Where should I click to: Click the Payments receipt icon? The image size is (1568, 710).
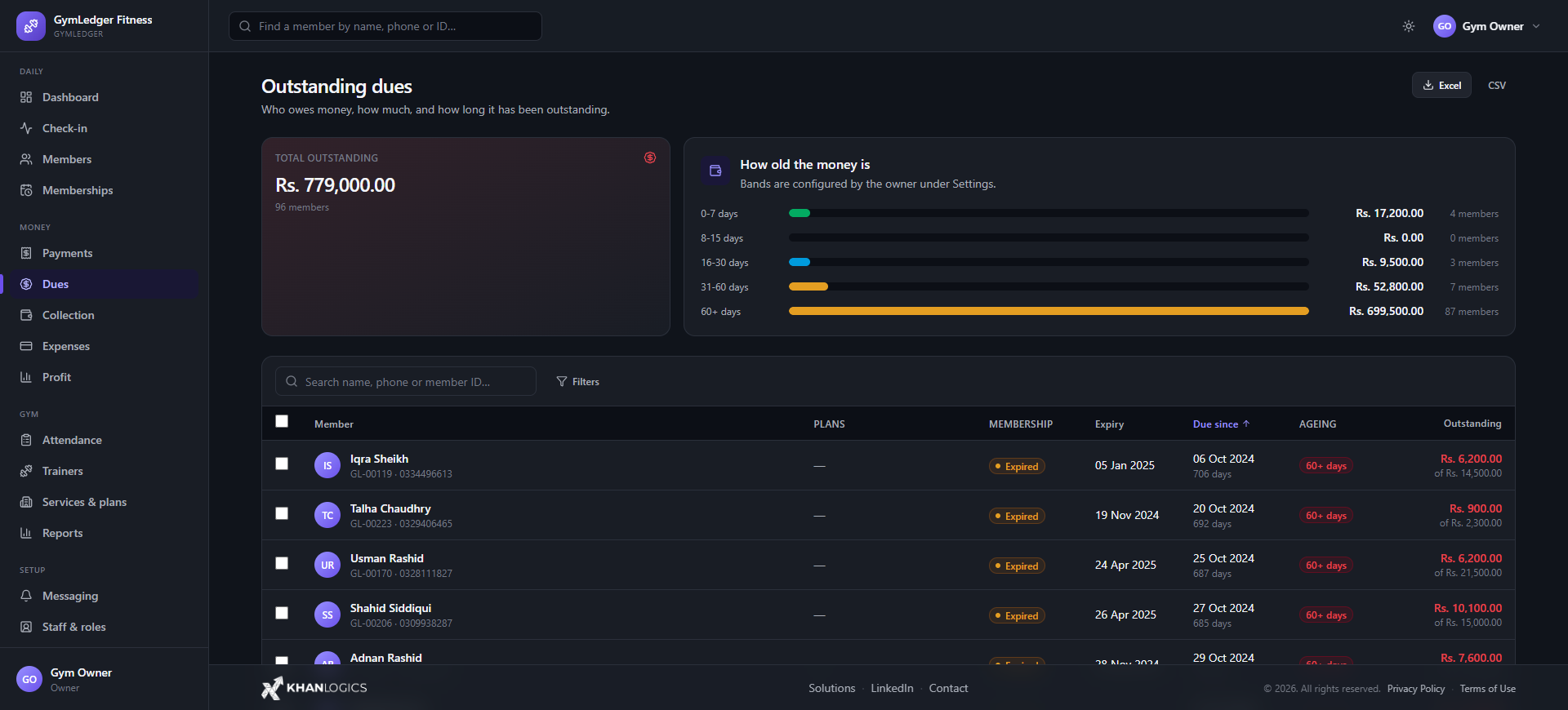(x=26, y=253)
